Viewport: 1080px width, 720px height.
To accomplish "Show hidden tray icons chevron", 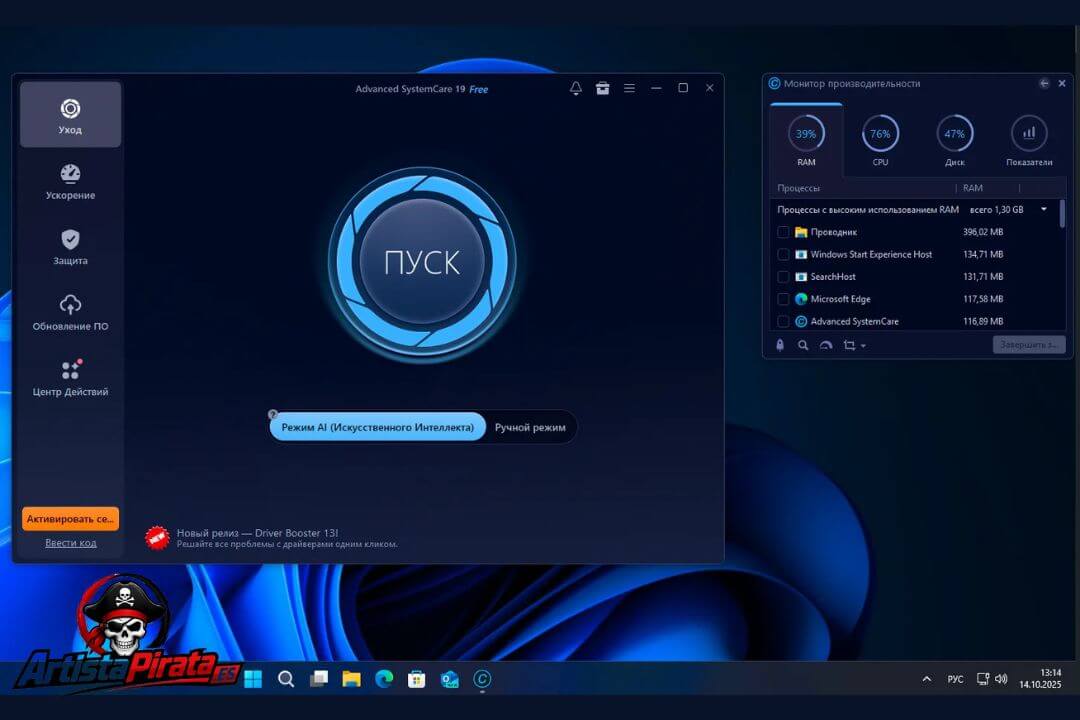I will coord(927,679).
